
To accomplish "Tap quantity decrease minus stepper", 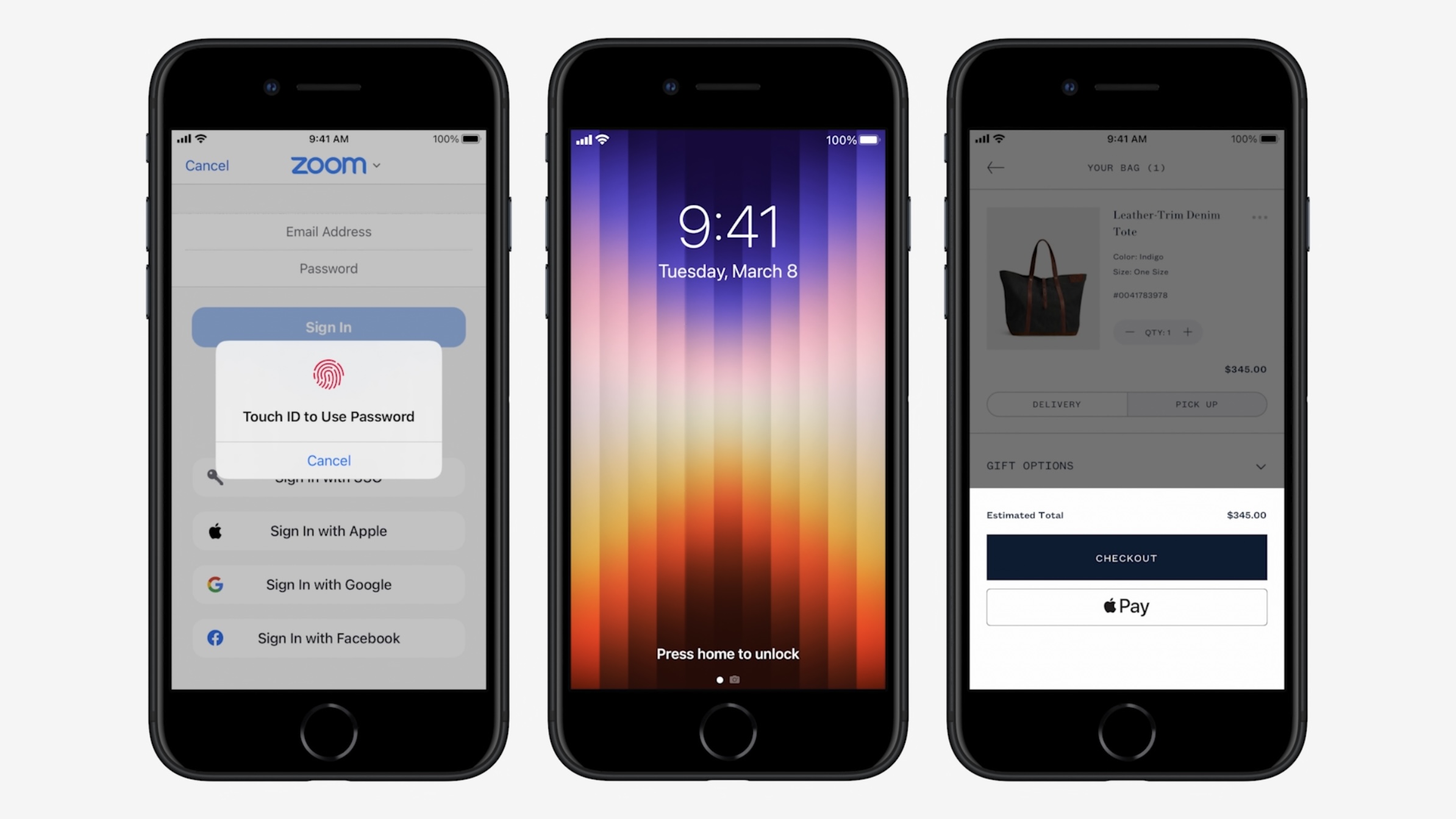I will point(1128,332).
